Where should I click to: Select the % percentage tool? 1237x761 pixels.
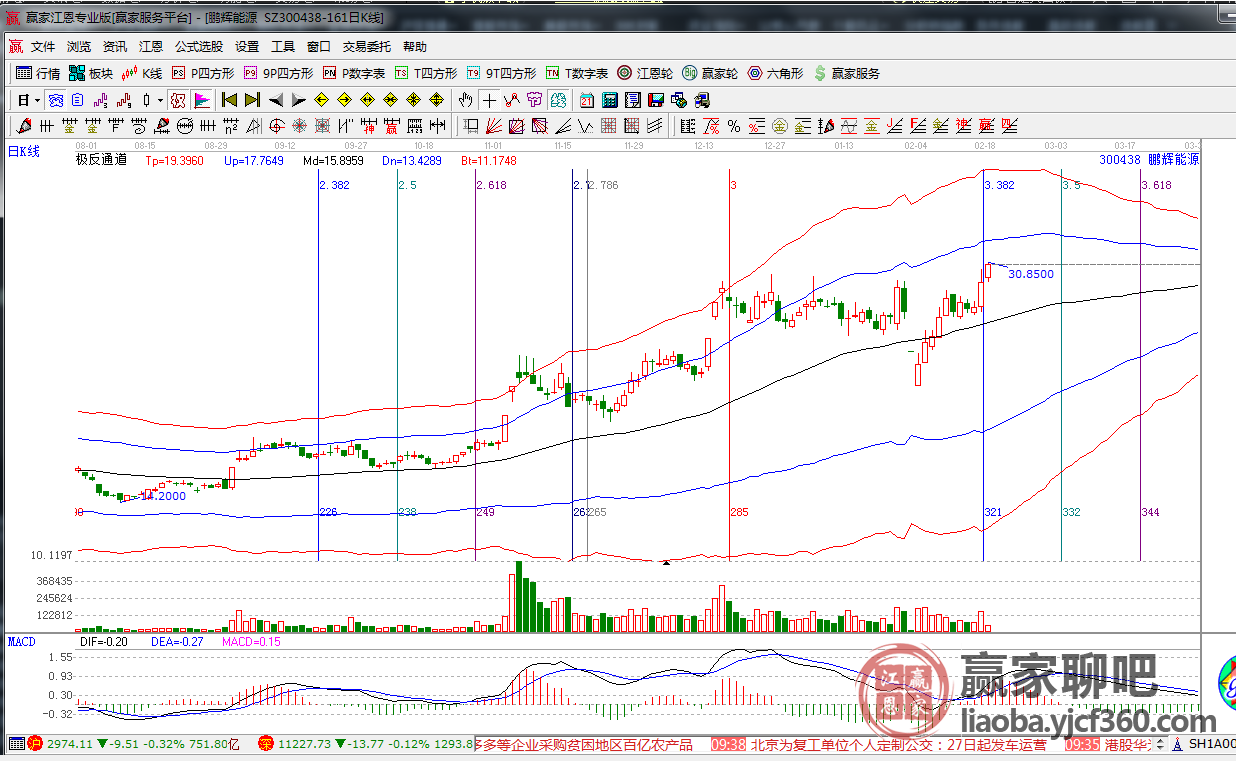(733, 126)
